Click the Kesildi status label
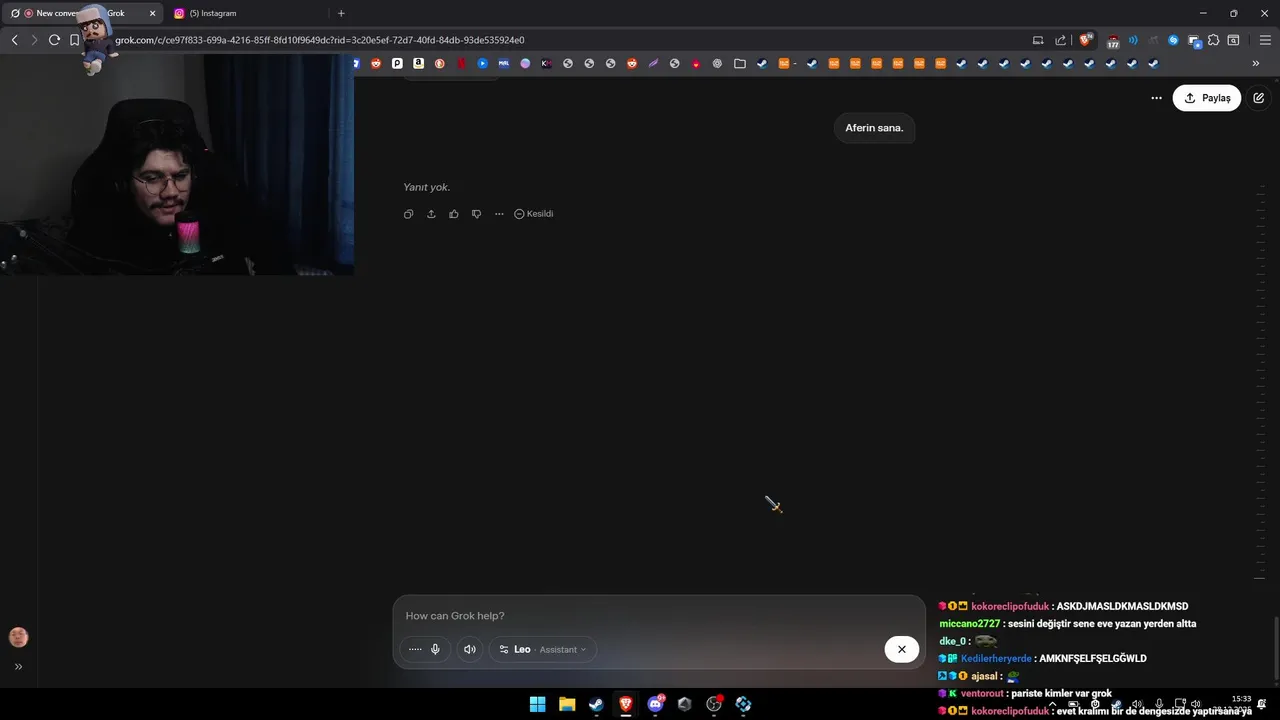 pos(534,214)
